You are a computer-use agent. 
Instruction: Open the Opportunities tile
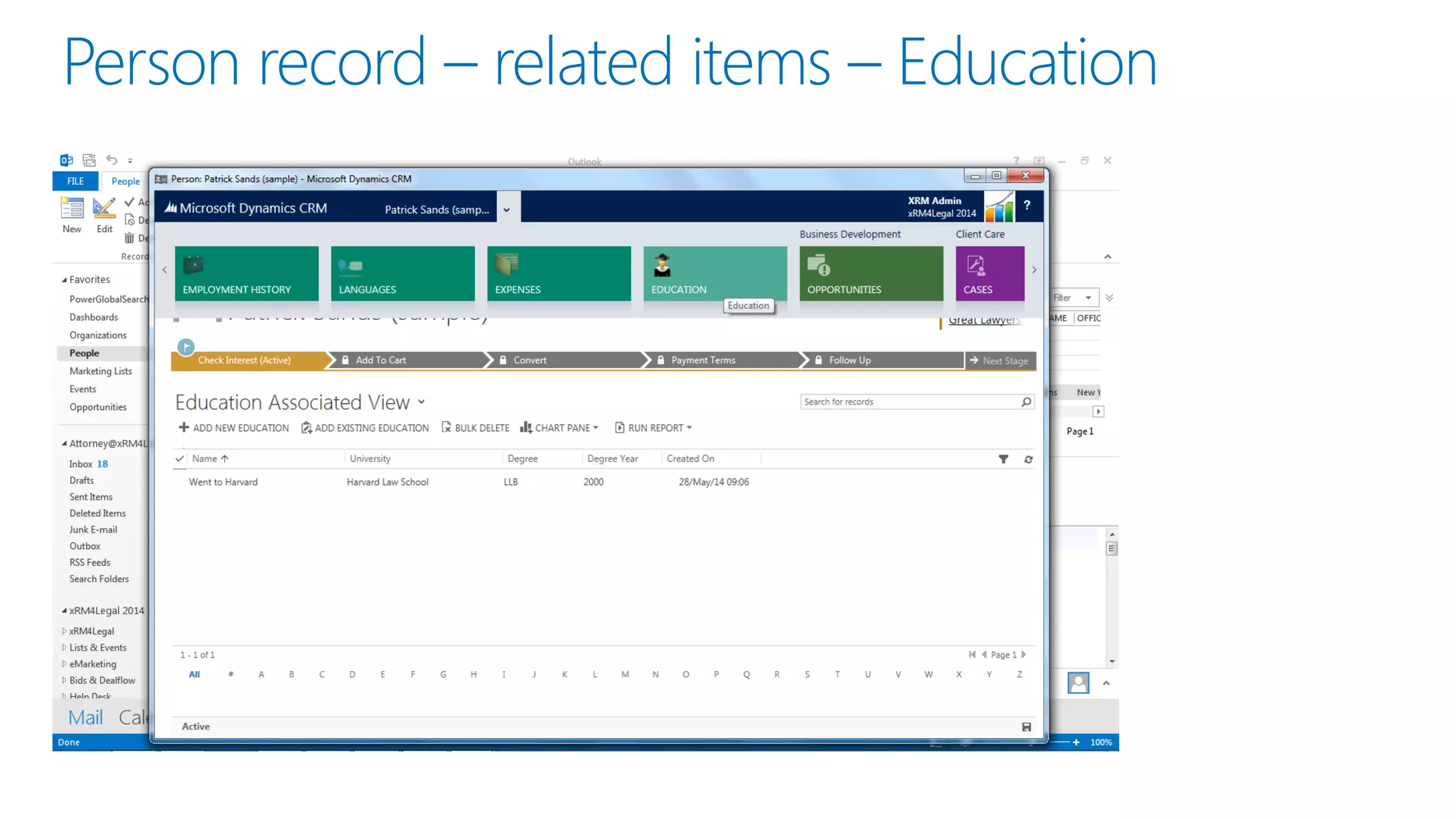871,273
